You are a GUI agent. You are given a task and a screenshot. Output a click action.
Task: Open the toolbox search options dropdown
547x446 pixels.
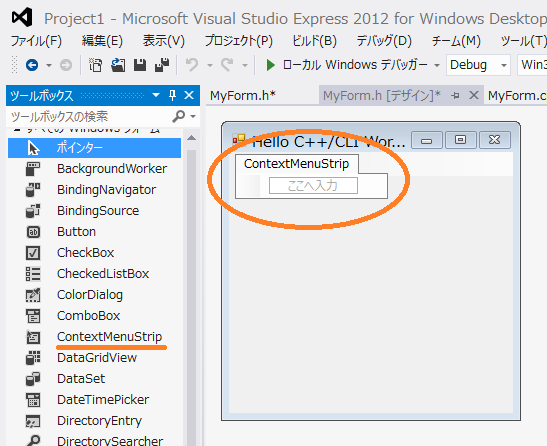193,117
